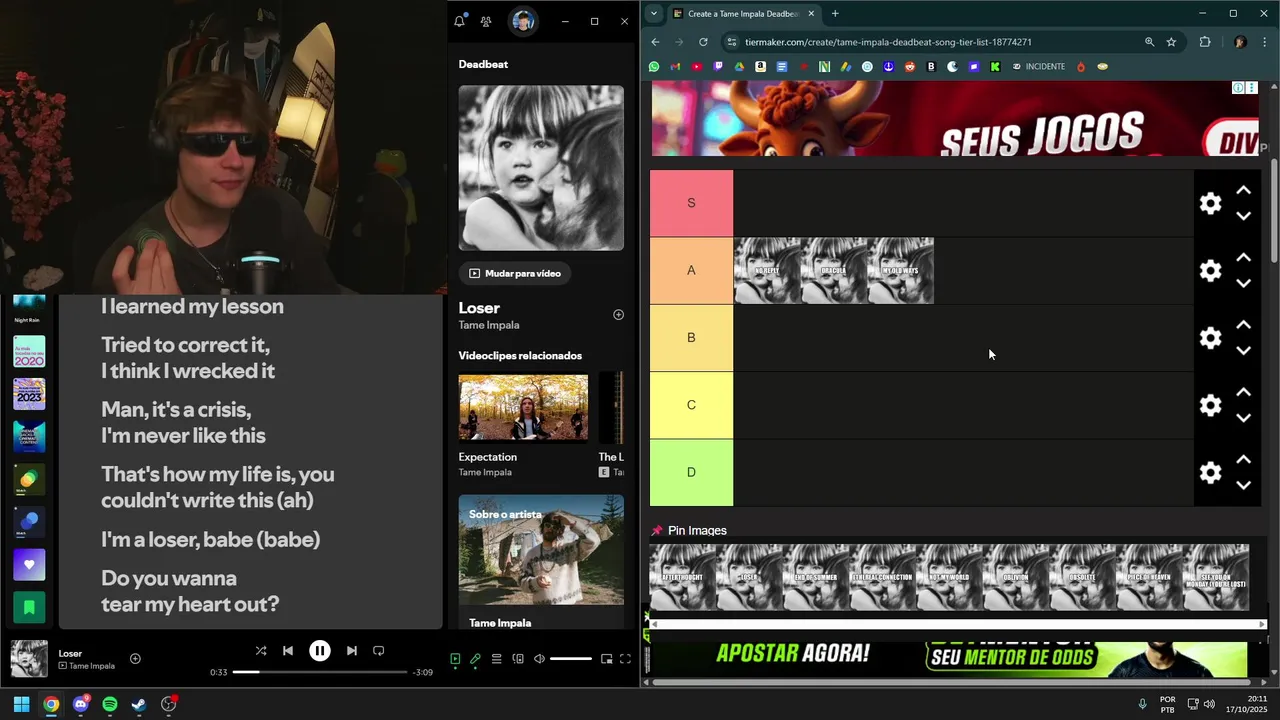The width and height of the screenshot is (1280, 720).
Task: Skip to previous track in Spotify
Action: tap(288, 651)
